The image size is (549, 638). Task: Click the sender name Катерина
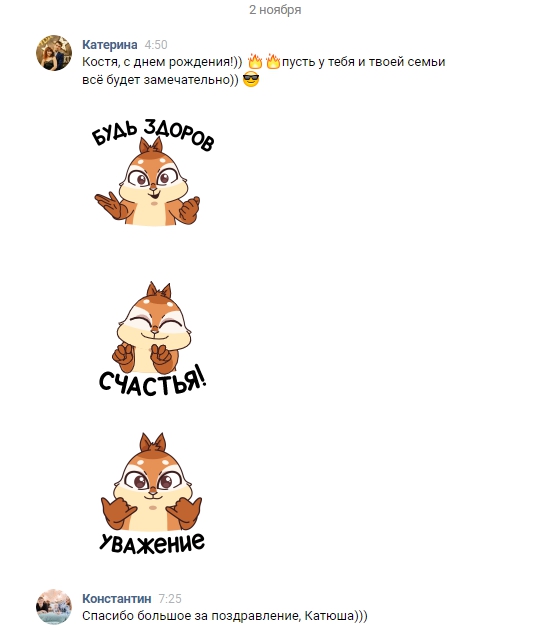tap(110, 44)
